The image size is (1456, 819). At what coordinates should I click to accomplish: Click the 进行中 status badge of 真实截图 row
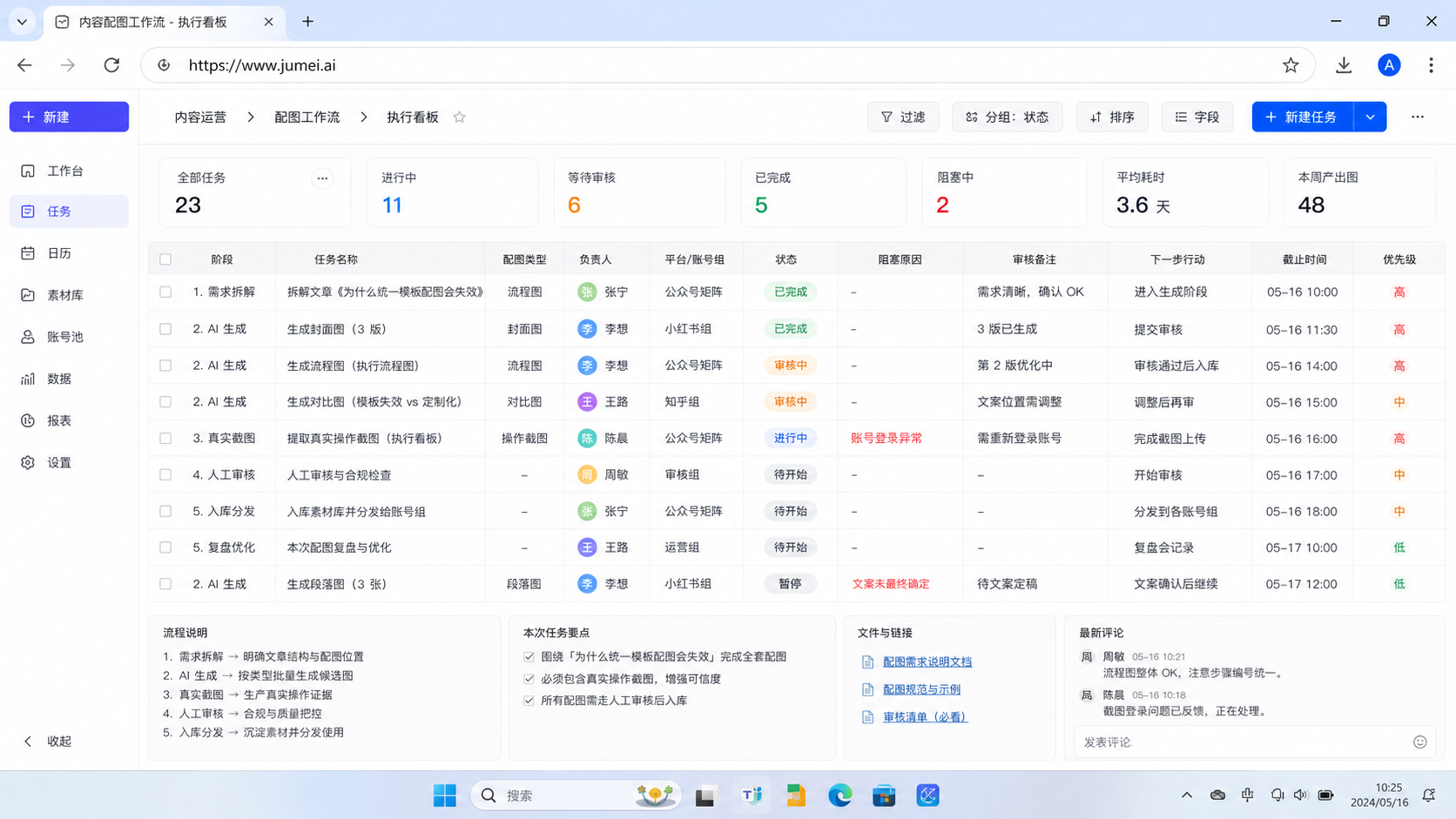tap(790, 439)
